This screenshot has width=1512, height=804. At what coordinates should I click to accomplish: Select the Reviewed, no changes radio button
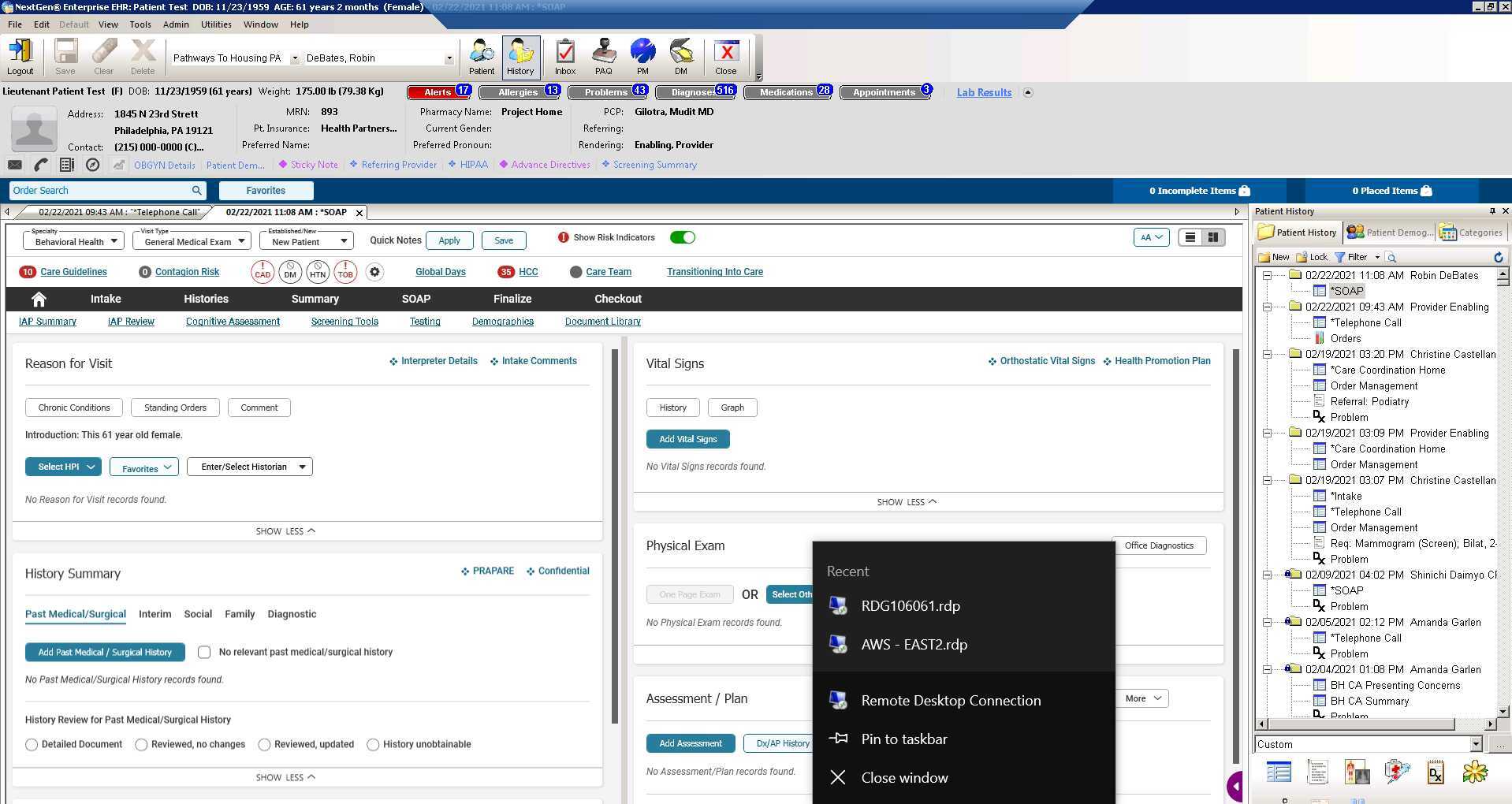[141, 744]
